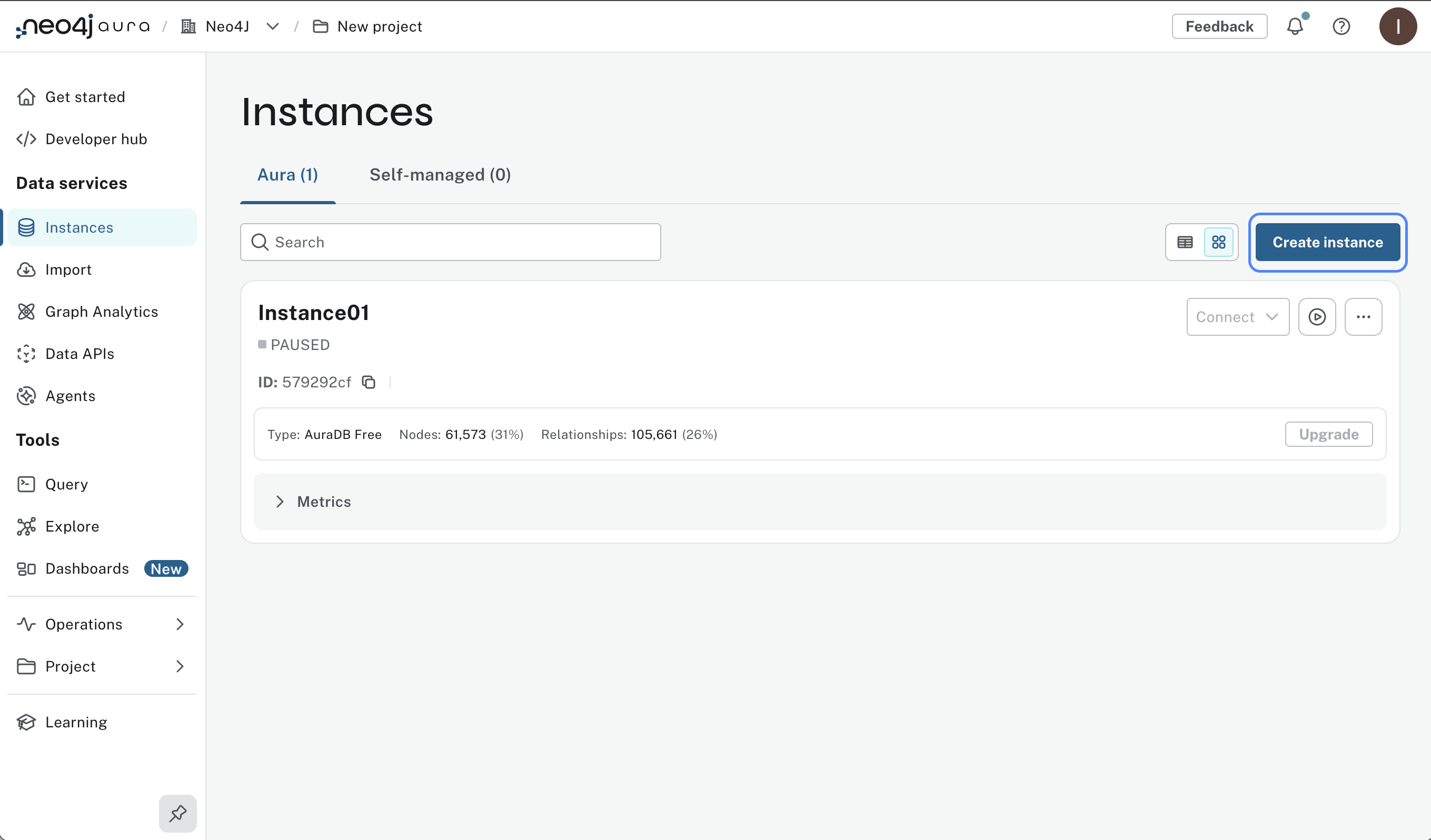Upgrade the AuraDB Free instance
The height and width of the screenshot is (840, 1431).
(x=1328, y=434)
